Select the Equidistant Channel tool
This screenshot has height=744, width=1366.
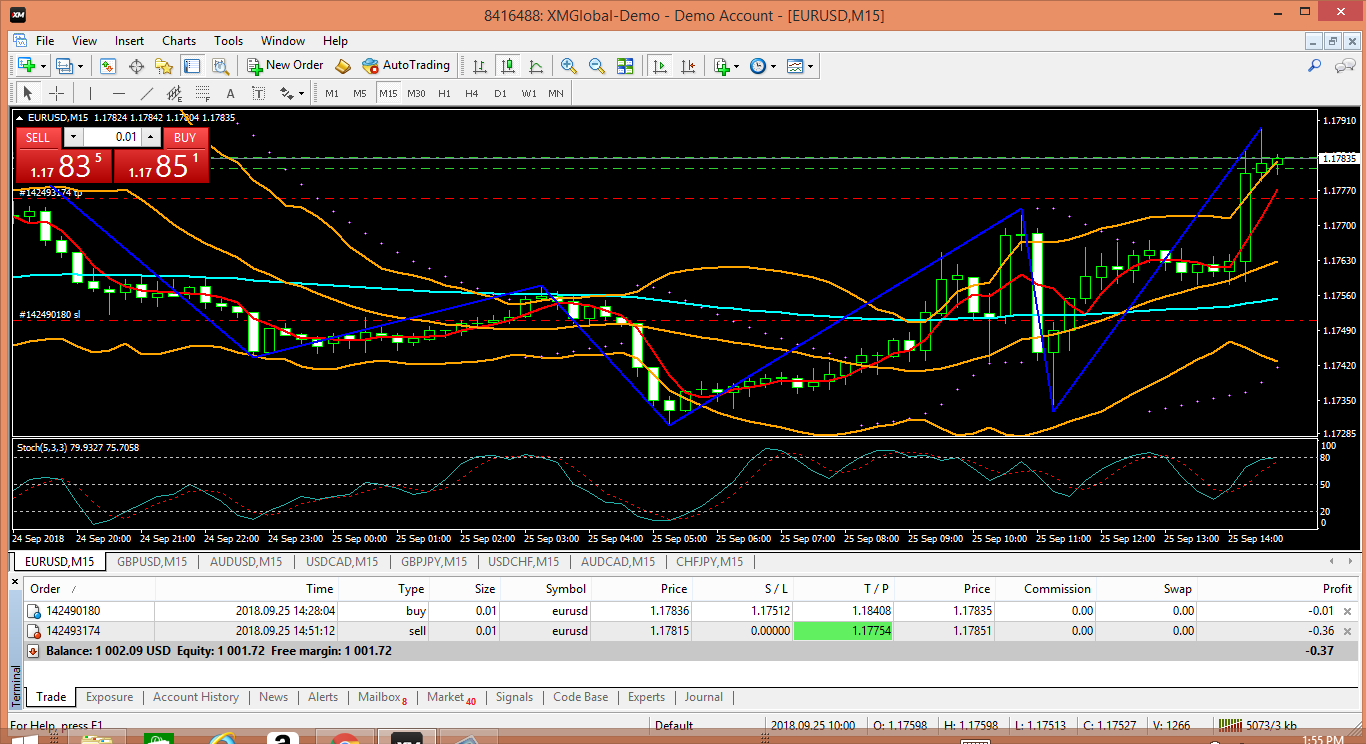[x=175, y=93]
